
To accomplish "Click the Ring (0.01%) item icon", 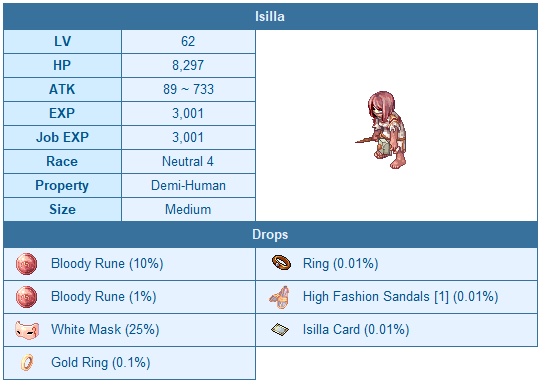I will (x=281, y=263).
